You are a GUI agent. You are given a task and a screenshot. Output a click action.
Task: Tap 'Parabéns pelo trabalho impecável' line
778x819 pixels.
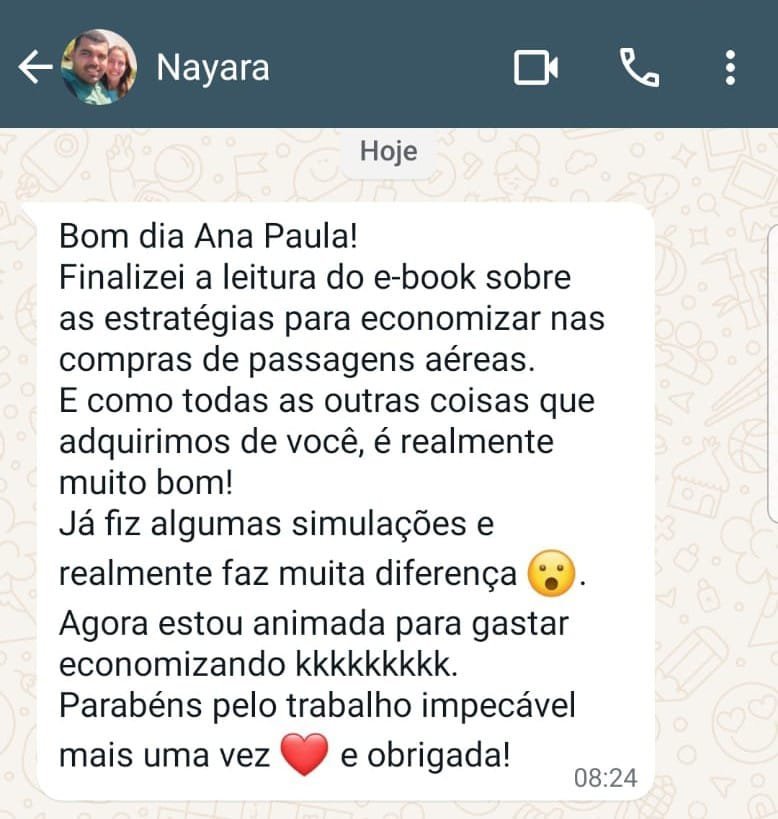pos(317,706)
